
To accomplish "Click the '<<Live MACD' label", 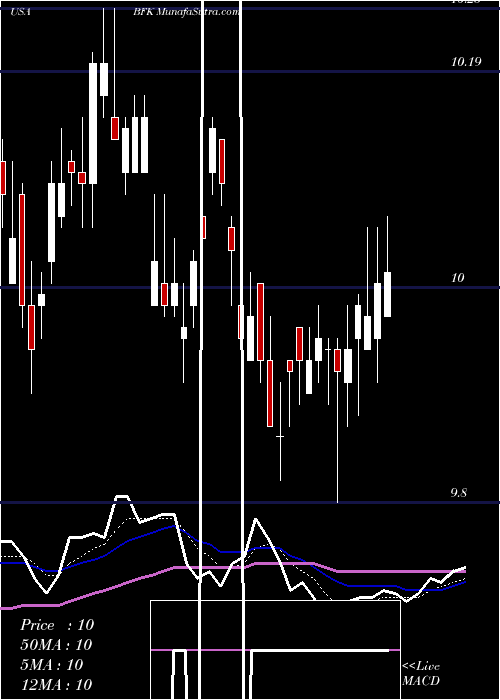I will click(421, 673).
